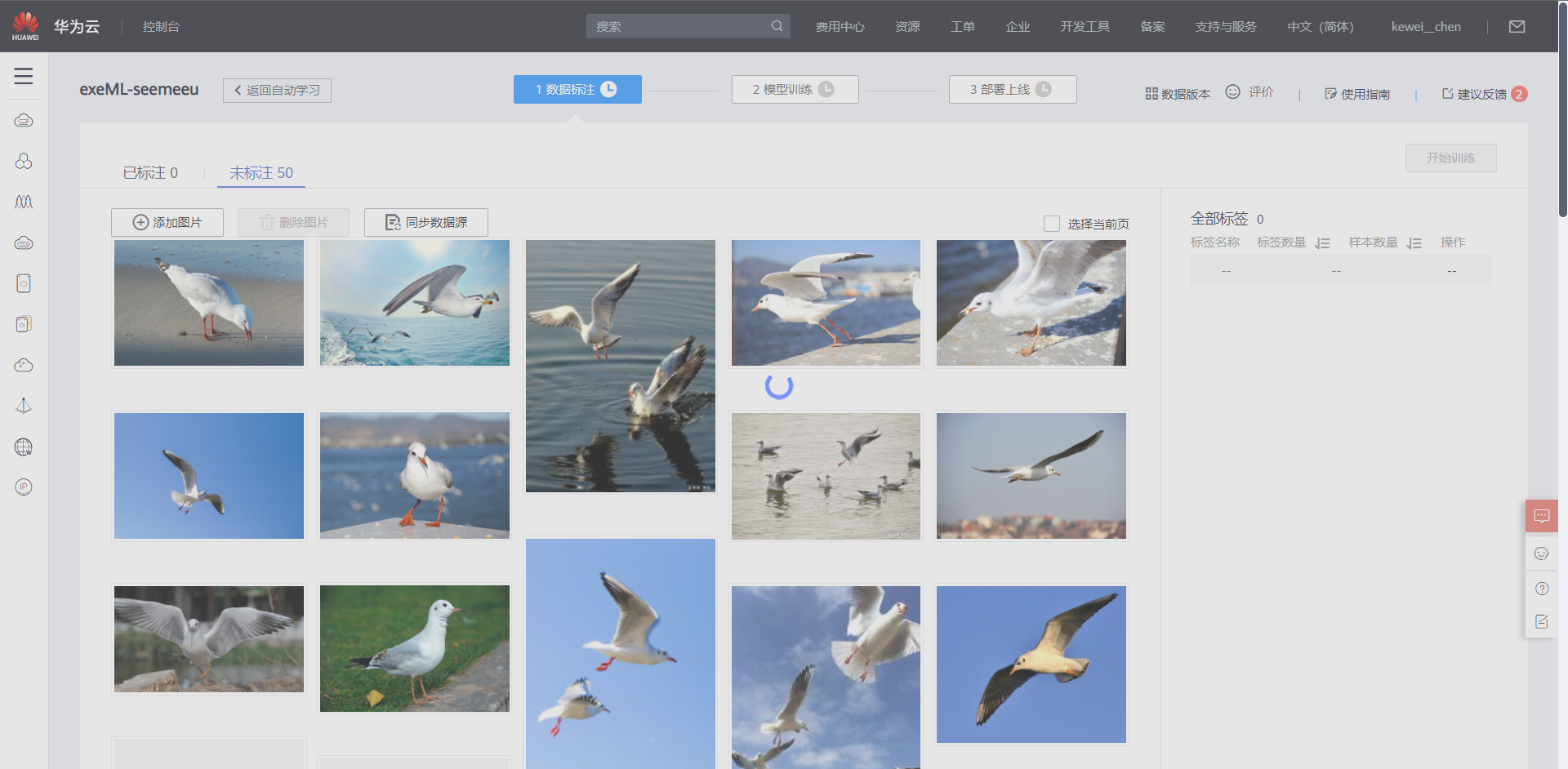Switch to 已标注 0 tab

coord(150,173)
